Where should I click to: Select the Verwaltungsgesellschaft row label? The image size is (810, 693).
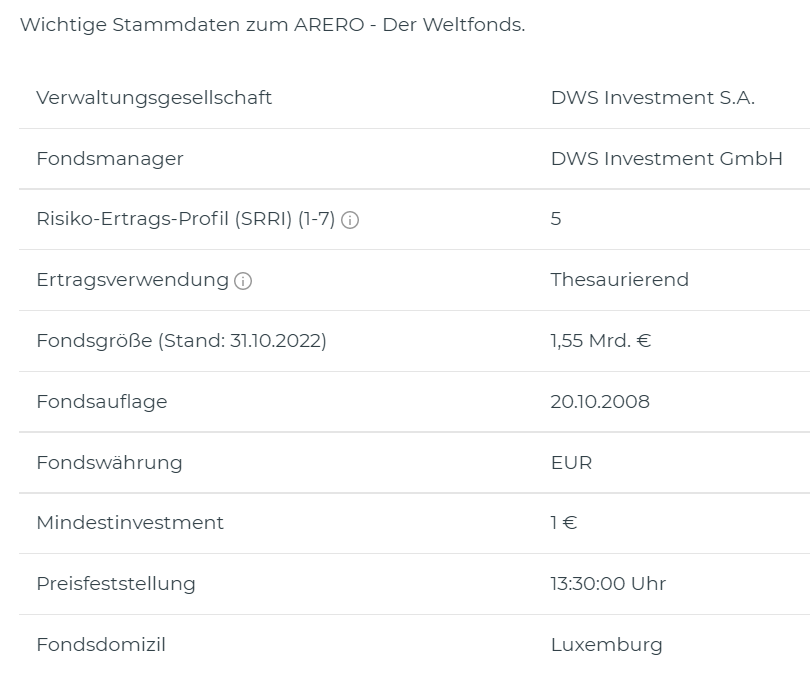click(154, 97)
